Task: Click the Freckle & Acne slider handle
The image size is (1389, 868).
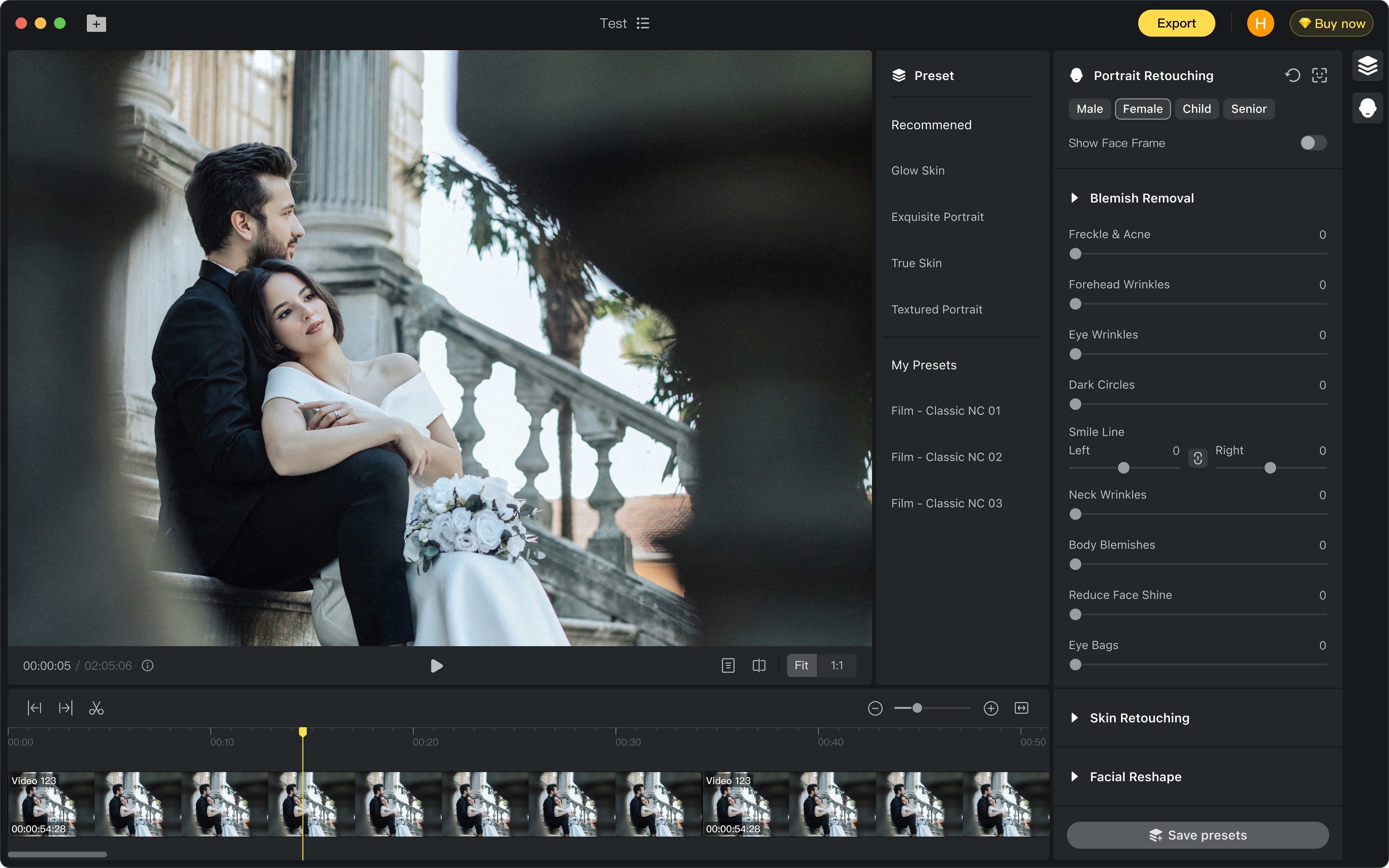Action: click(x=1076, y=254)
